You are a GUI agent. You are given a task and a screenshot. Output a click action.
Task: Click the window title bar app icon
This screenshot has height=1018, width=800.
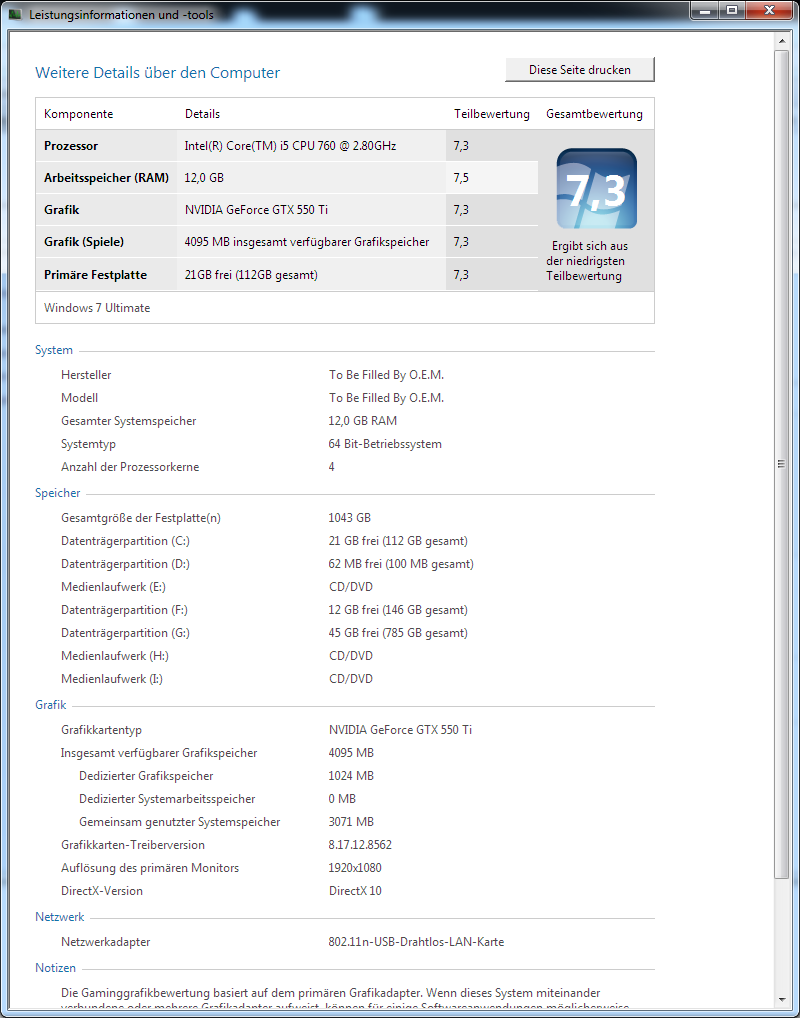point(14,14)
